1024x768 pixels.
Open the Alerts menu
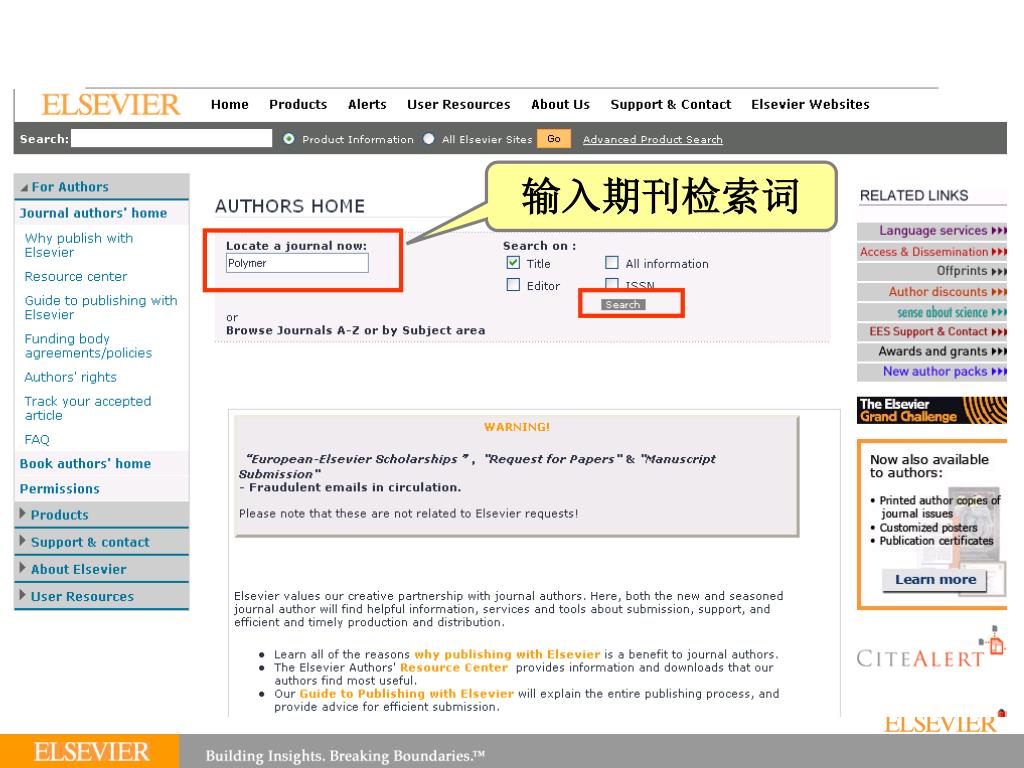[367, 104]
